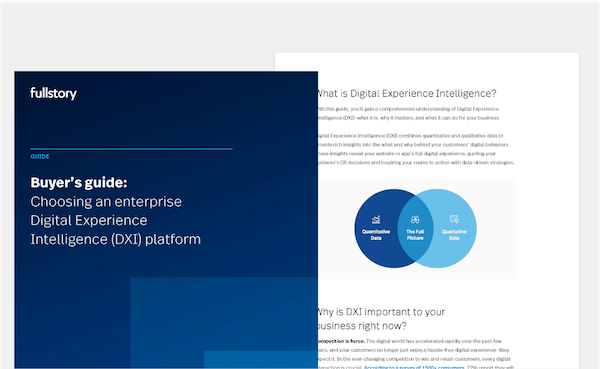
Task: Click the "Qualitative Data" circle label
Action: point(454,235)
